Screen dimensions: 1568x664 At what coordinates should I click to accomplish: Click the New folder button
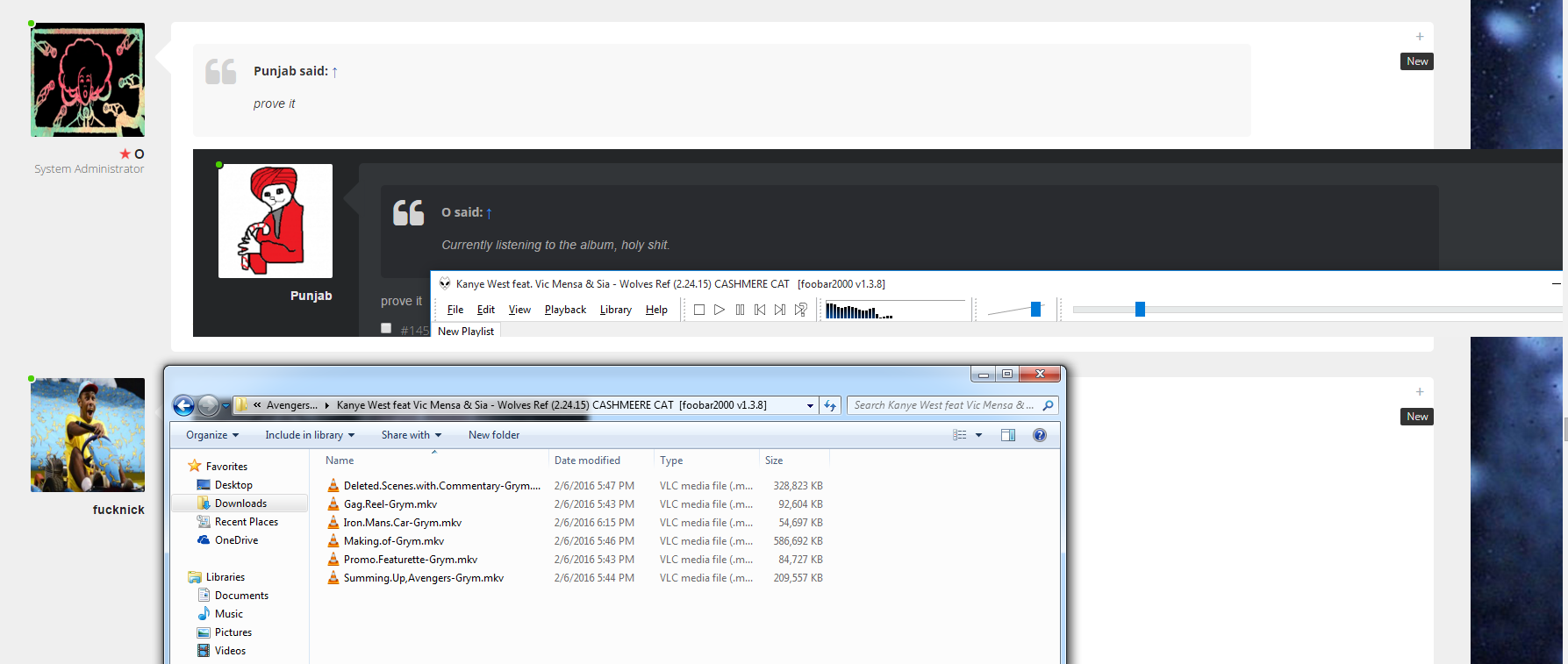tap(494, 435)
